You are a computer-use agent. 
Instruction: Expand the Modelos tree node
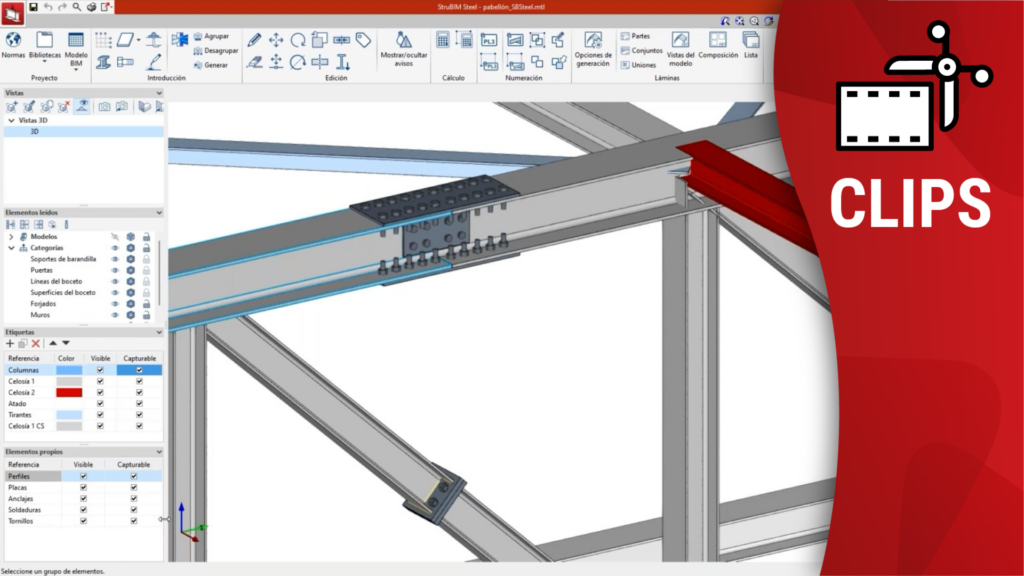point(11,237)
